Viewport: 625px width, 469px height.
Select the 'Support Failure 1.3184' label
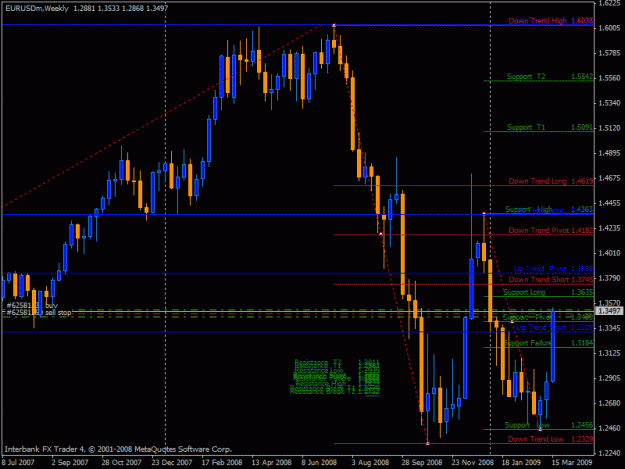pyautogui.click(x=548, y=343)
